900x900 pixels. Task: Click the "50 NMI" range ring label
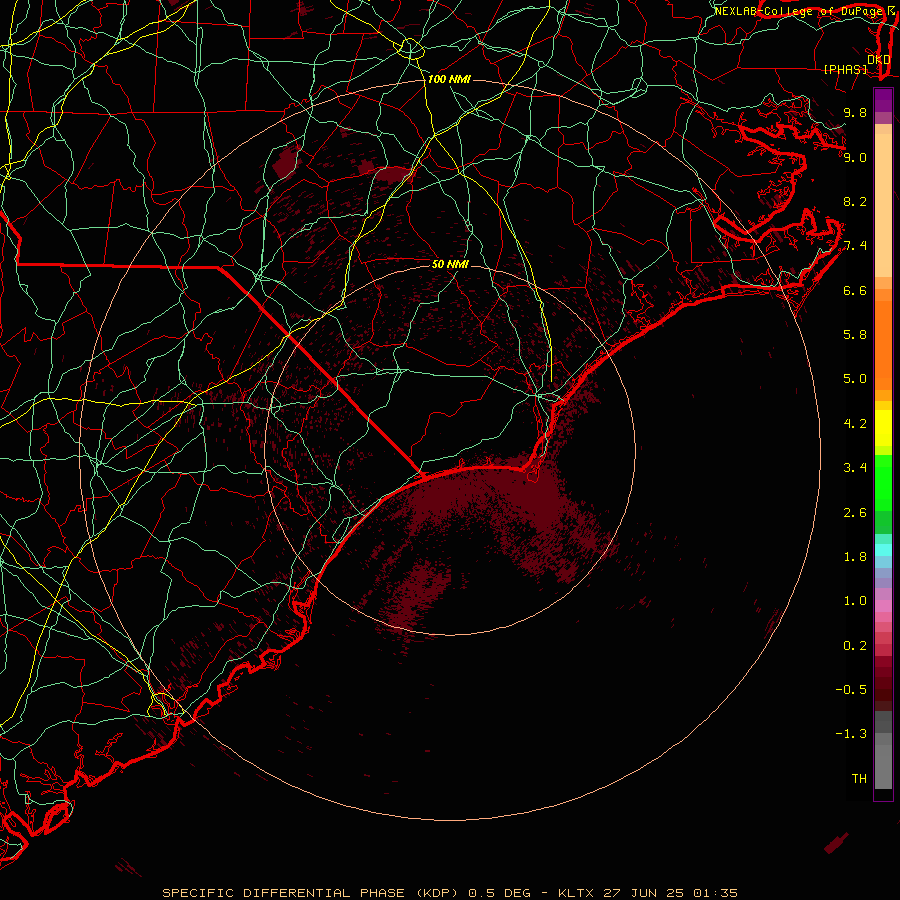(451, 264)
